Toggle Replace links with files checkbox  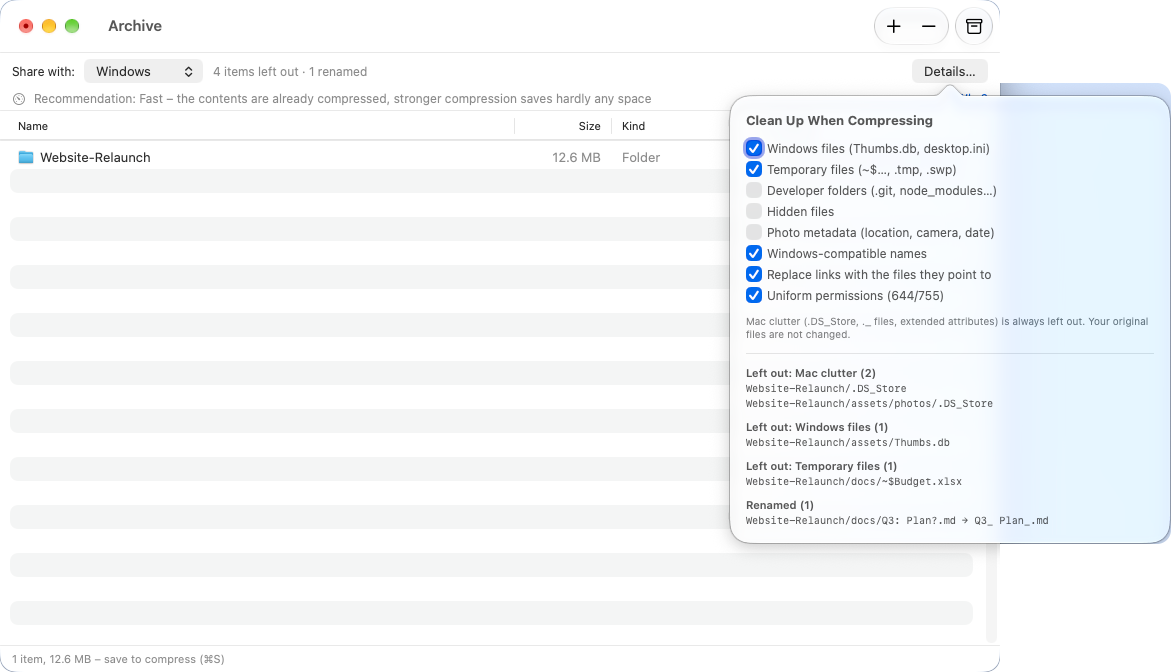pos(754,274)
